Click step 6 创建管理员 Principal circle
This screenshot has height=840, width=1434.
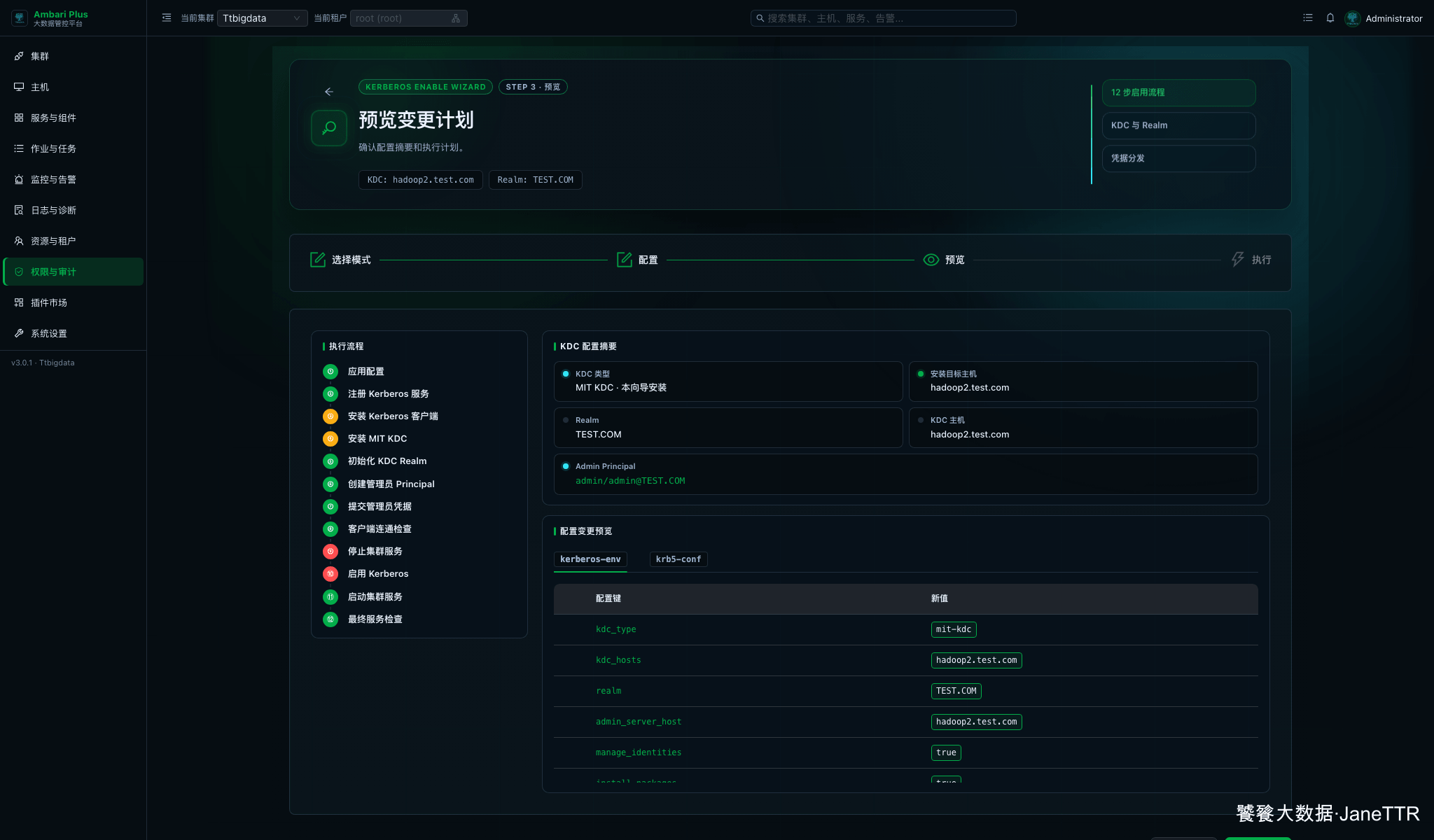click(330, 484)
